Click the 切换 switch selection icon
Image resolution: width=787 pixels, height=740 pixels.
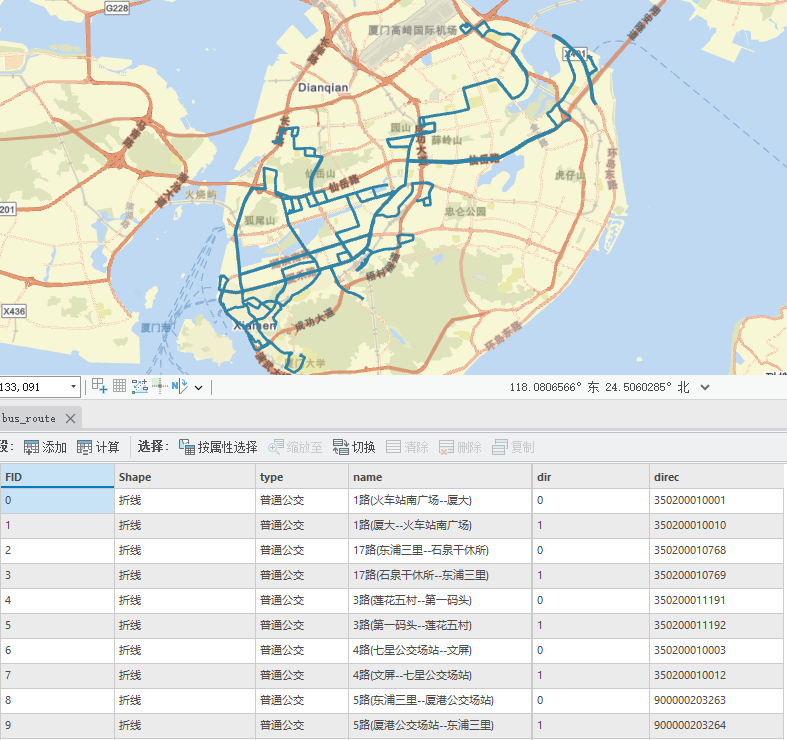coord(341,447)
